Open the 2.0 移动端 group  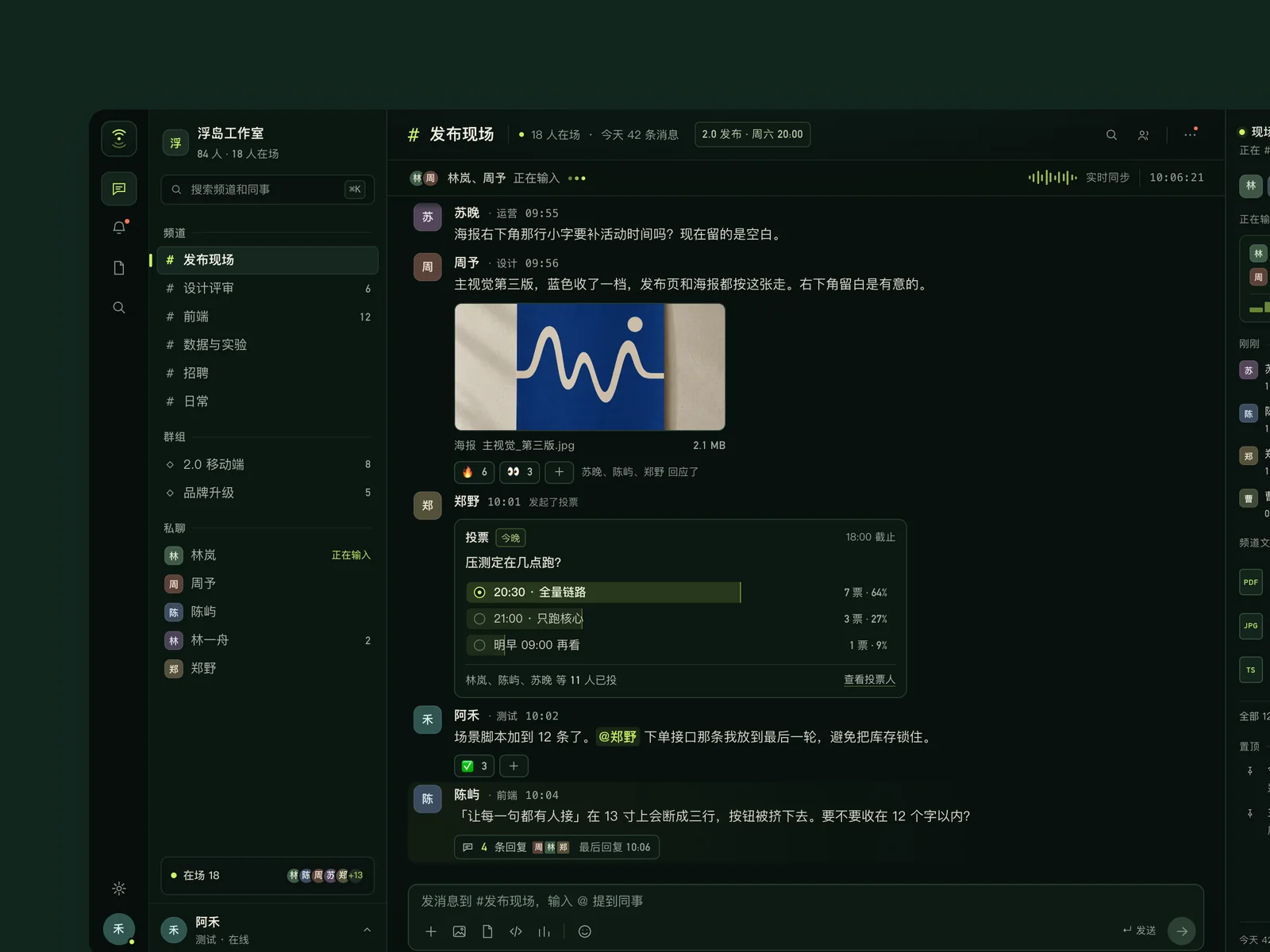tap(267, 464)
